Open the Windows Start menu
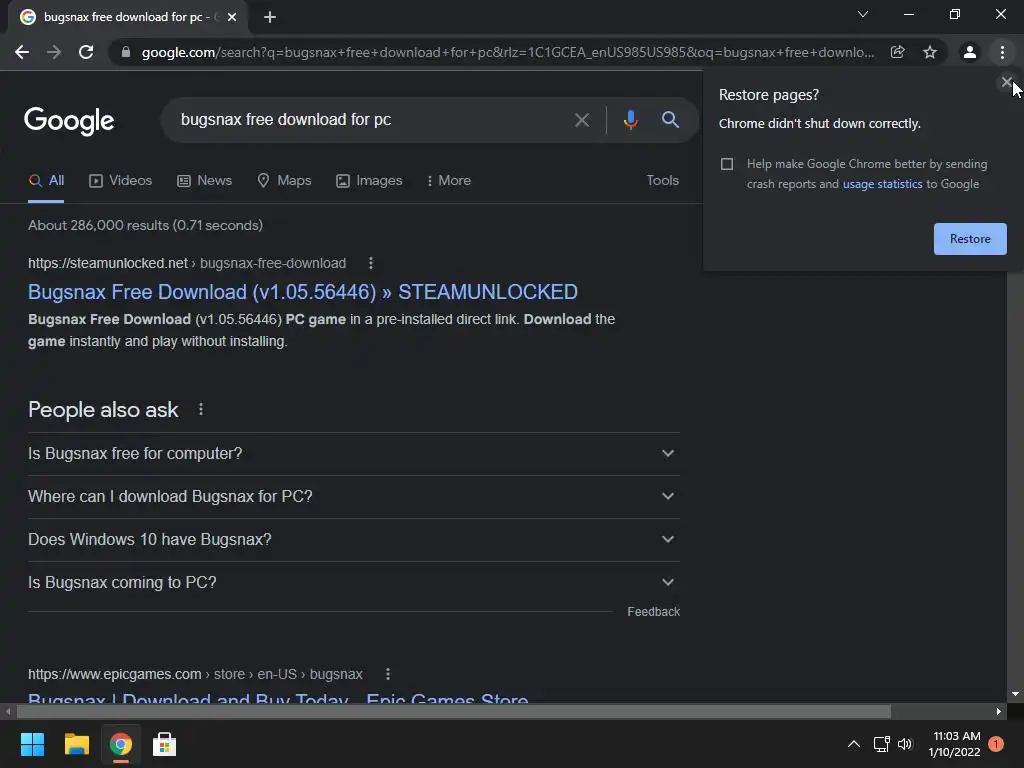Viewport: 1024px width, 768px height. [32, 744]
